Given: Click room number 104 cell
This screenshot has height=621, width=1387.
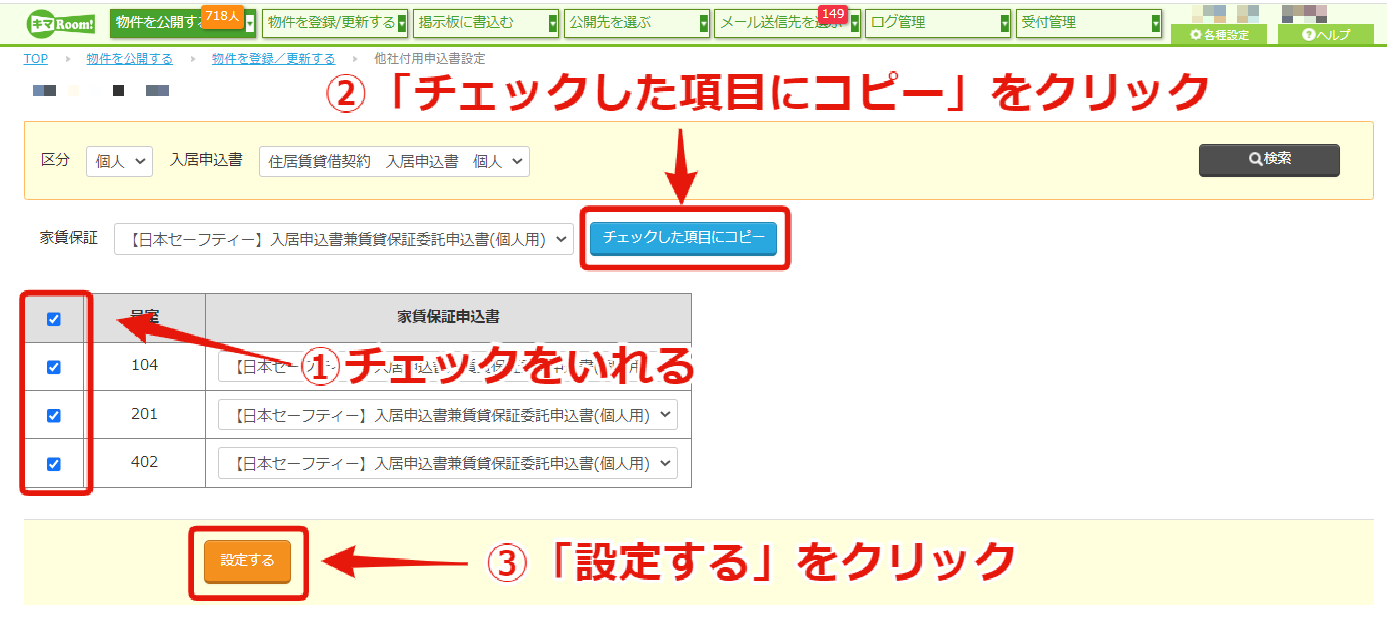Looking at the screenshot, I should (x=144, y=366).
